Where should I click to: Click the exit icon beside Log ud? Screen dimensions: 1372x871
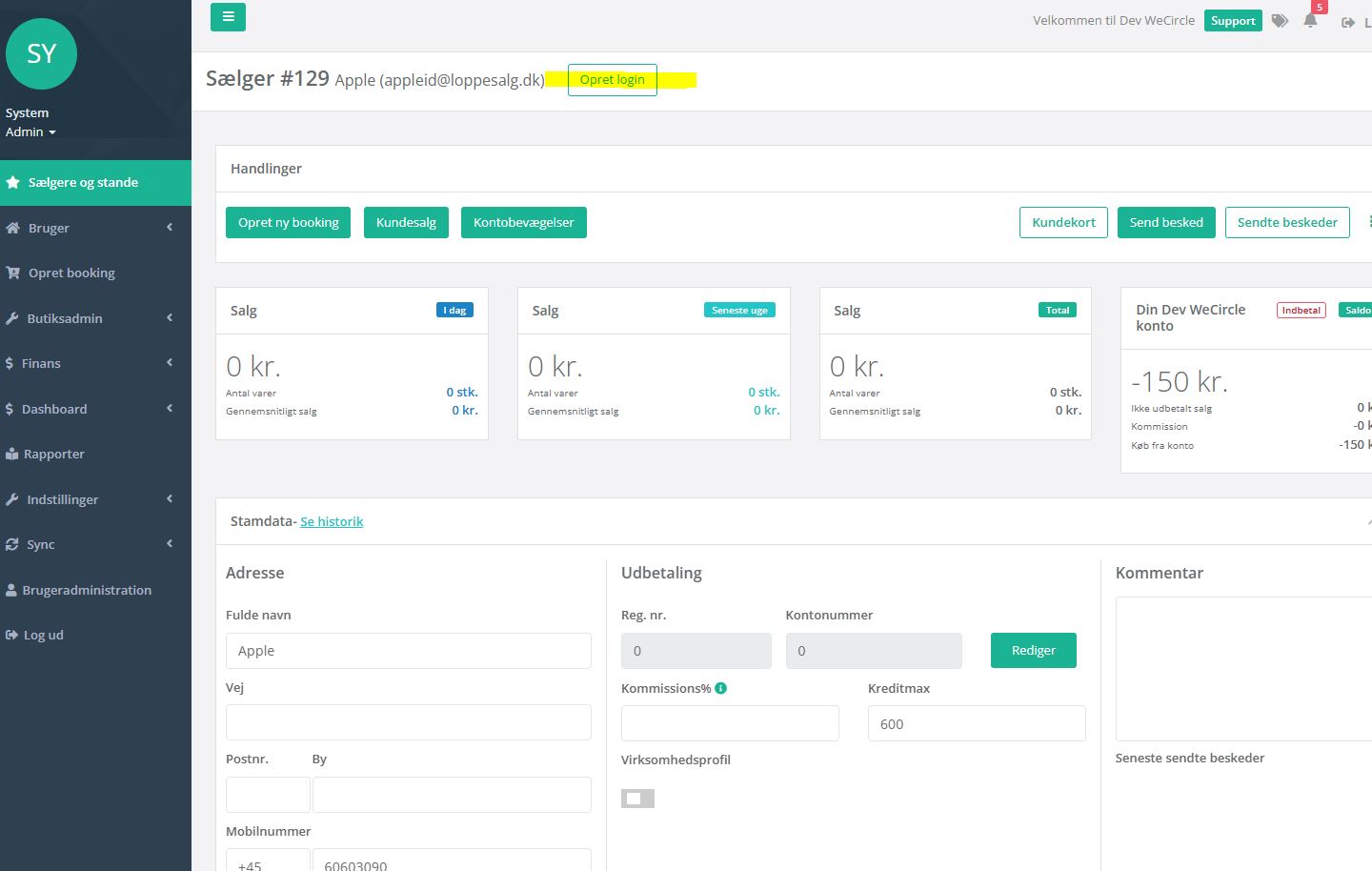pos(11,635)
